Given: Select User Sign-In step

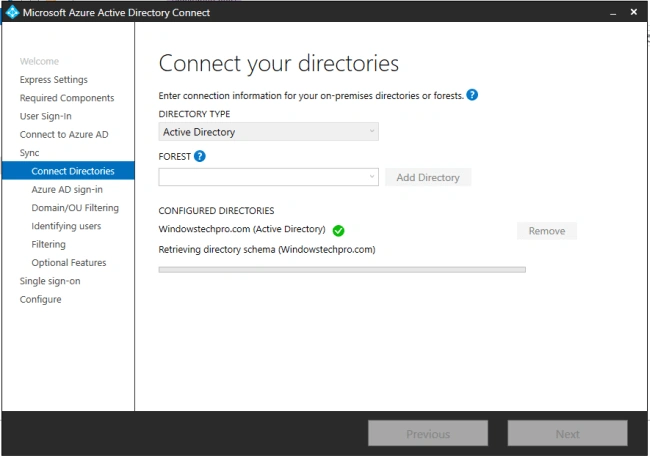Looking at the screenshot, I should 46,116.
